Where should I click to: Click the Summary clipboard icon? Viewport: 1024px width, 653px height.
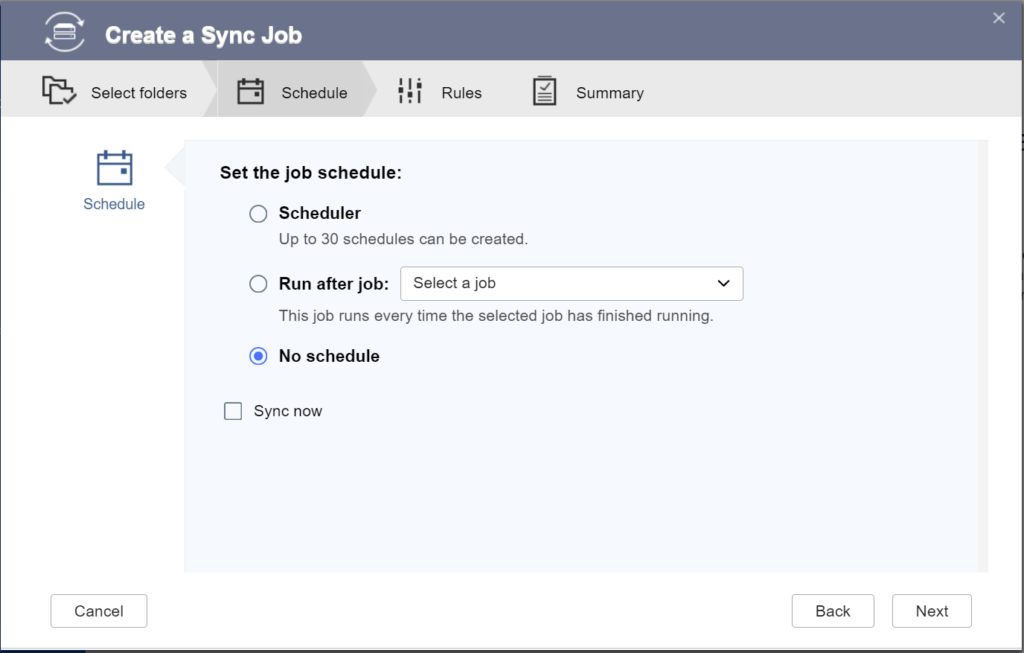pos(544,92)
